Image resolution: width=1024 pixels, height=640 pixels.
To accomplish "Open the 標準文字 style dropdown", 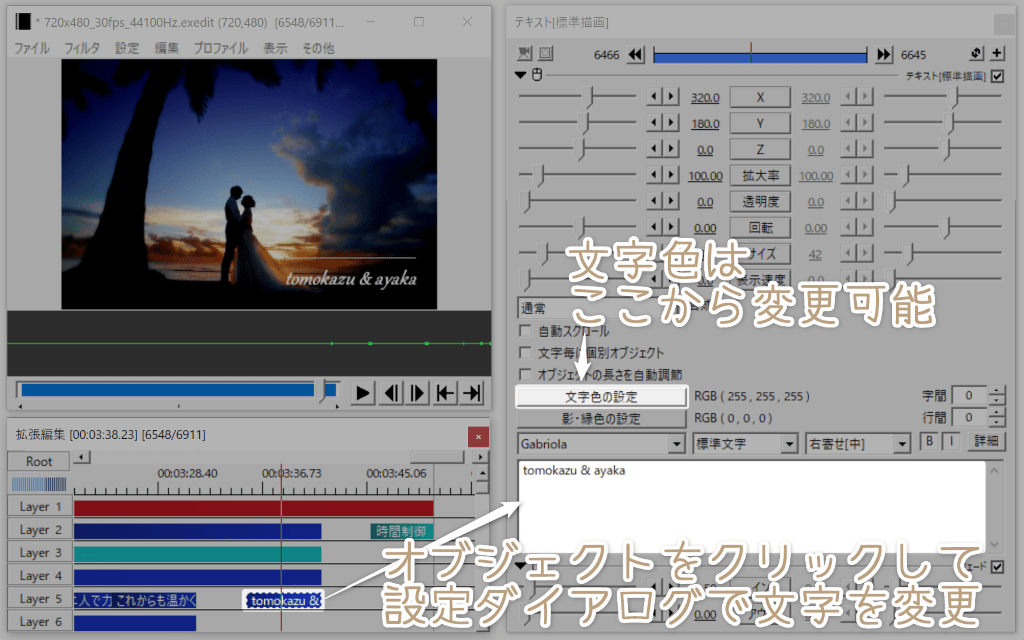I will [x=790, y=442].
